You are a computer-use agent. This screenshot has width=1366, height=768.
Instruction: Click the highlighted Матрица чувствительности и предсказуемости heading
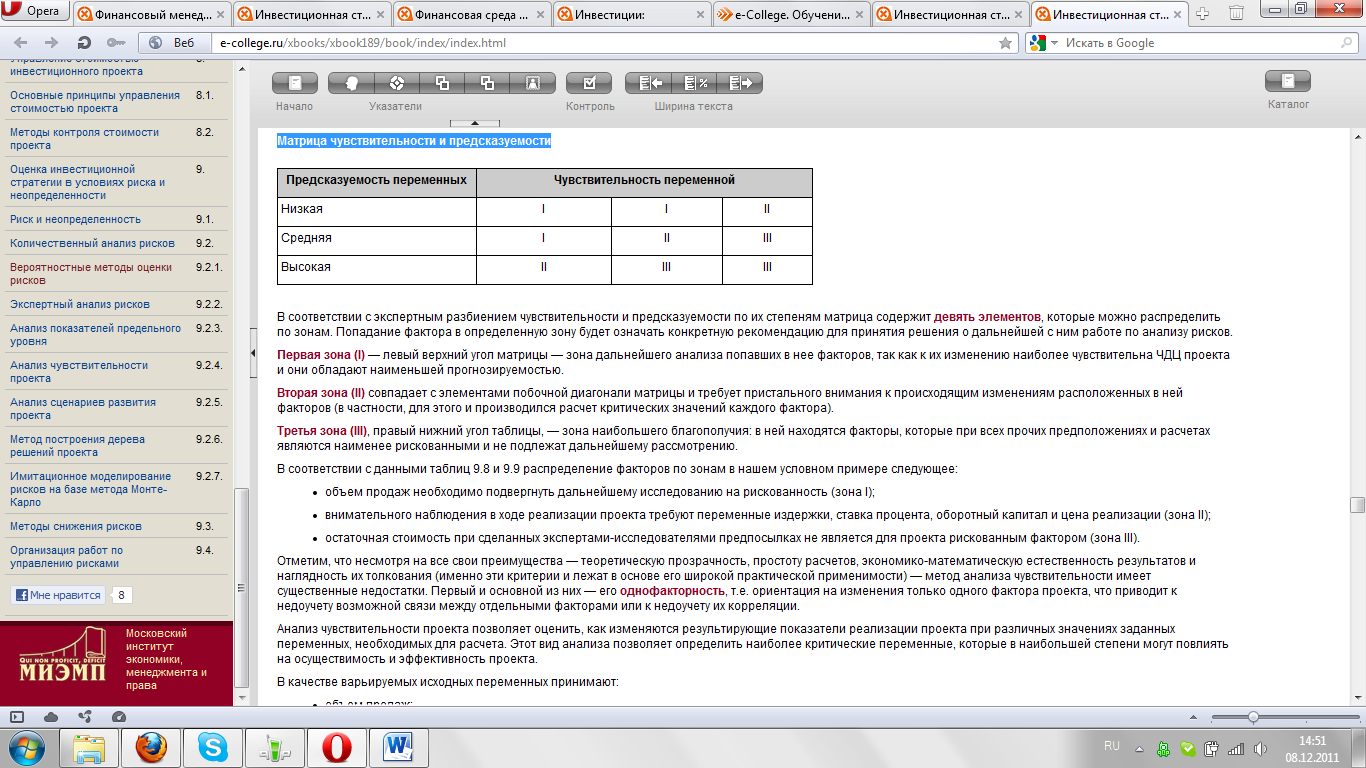(414, 141)
